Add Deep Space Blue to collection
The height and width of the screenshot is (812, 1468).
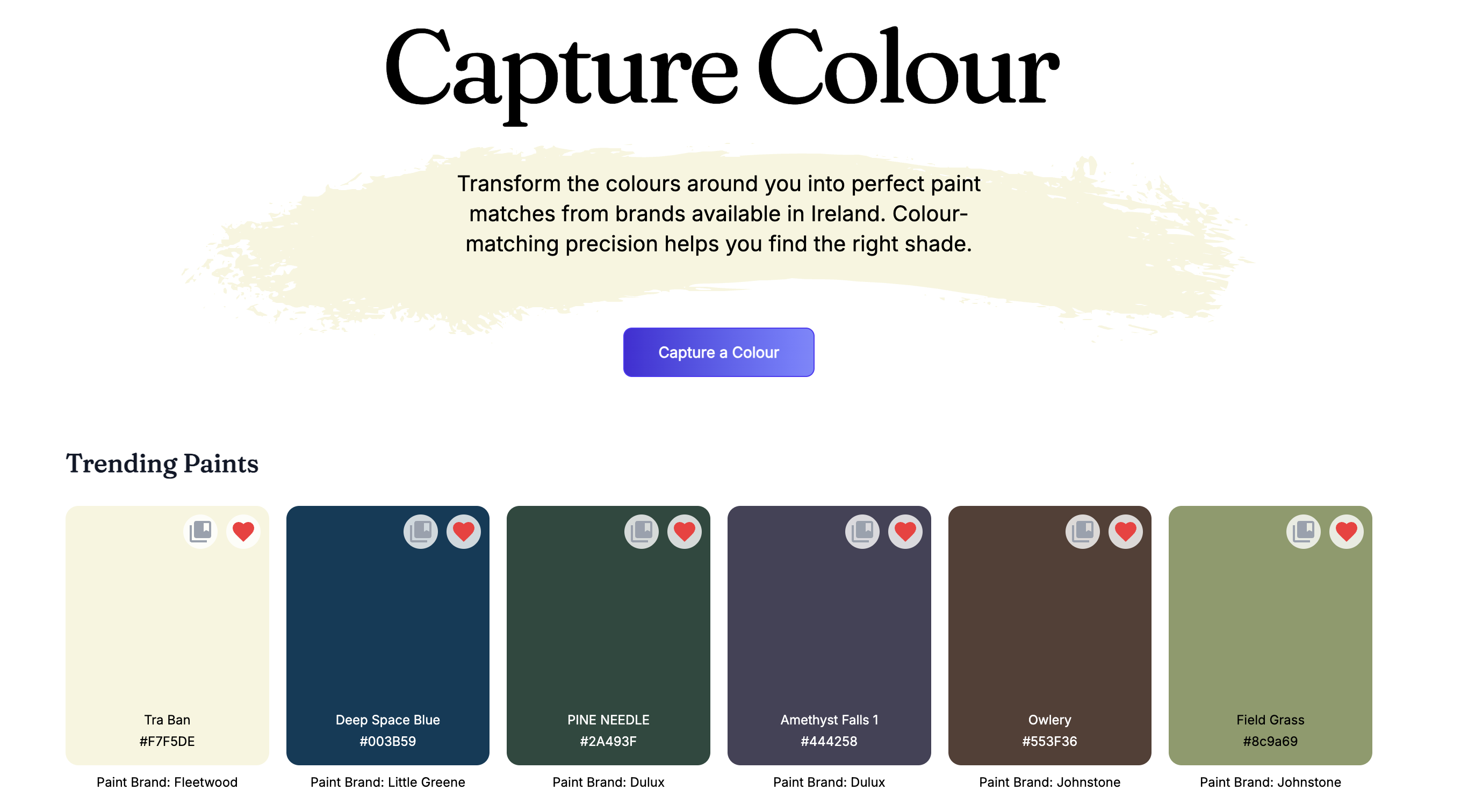(421, 531)
